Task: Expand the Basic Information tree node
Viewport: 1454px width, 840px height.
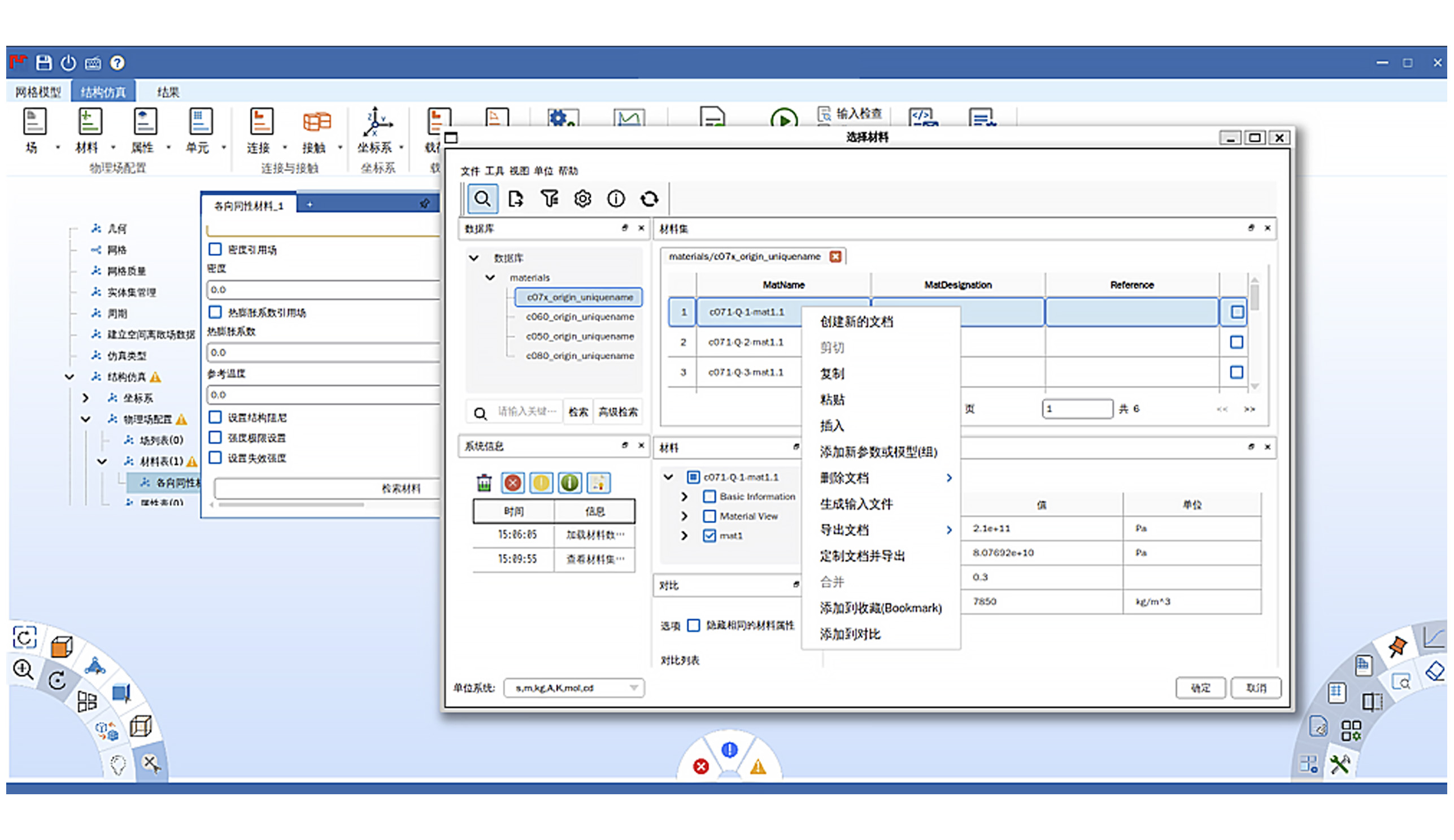Action: [684, 497]
